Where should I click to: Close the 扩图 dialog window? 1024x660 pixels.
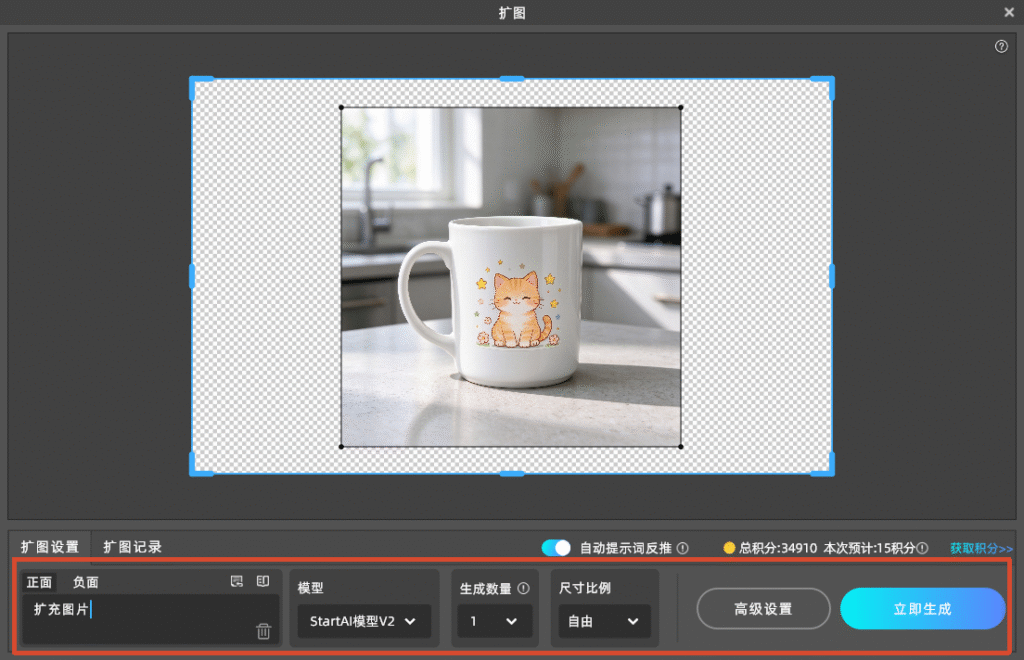tap(1009, 12)
